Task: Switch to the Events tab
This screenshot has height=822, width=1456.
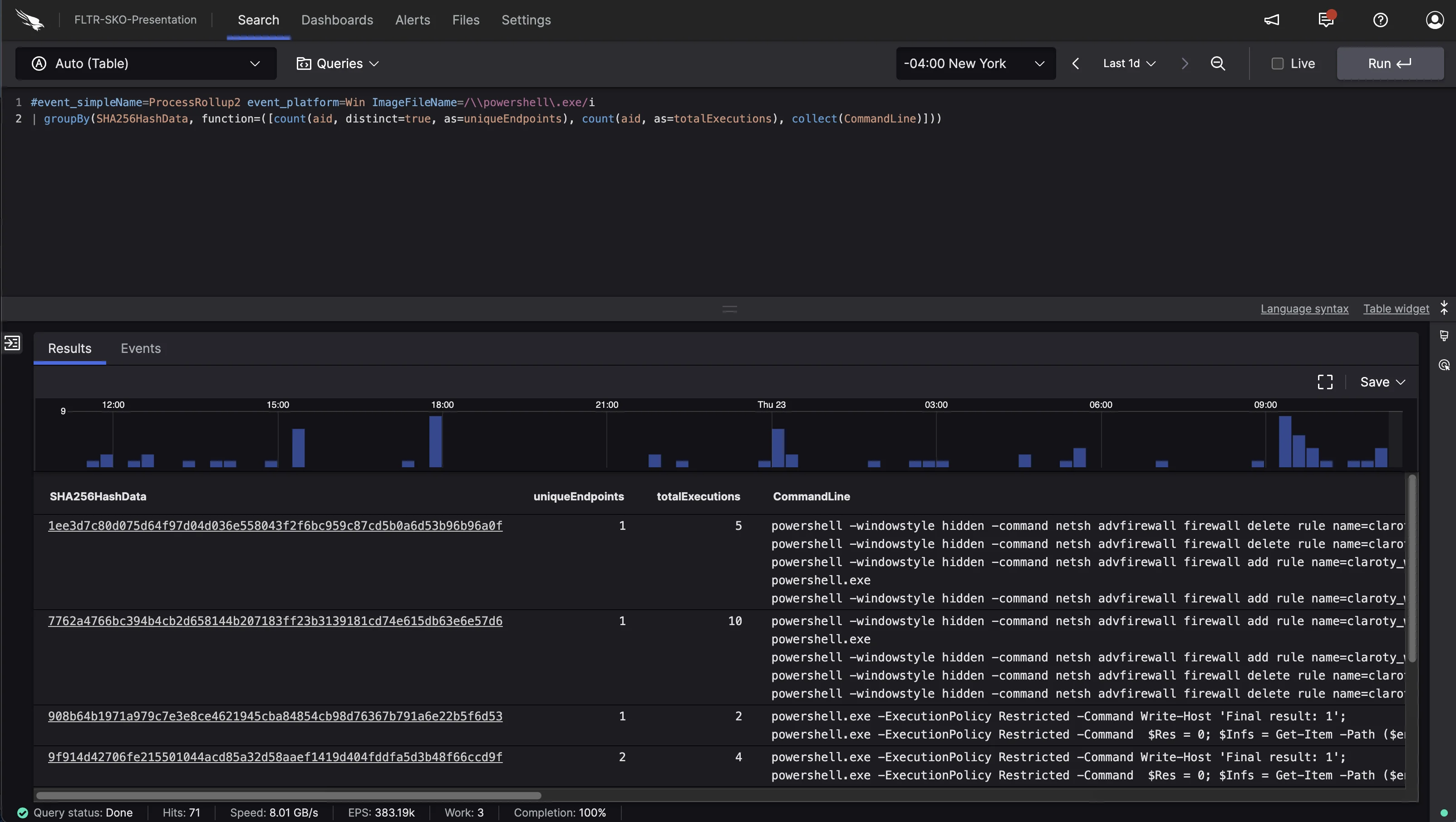Action: point(141,348)
